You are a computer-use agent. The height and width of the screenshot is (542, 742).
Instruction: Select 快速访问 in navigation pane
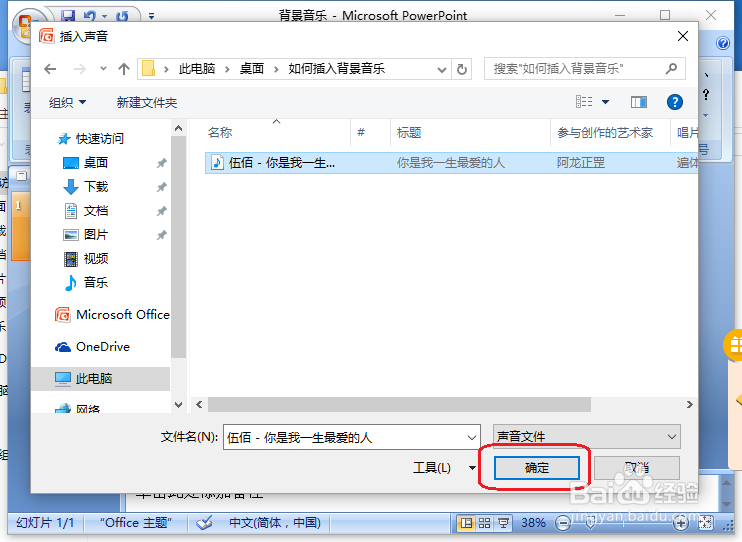tap(91, 139)
